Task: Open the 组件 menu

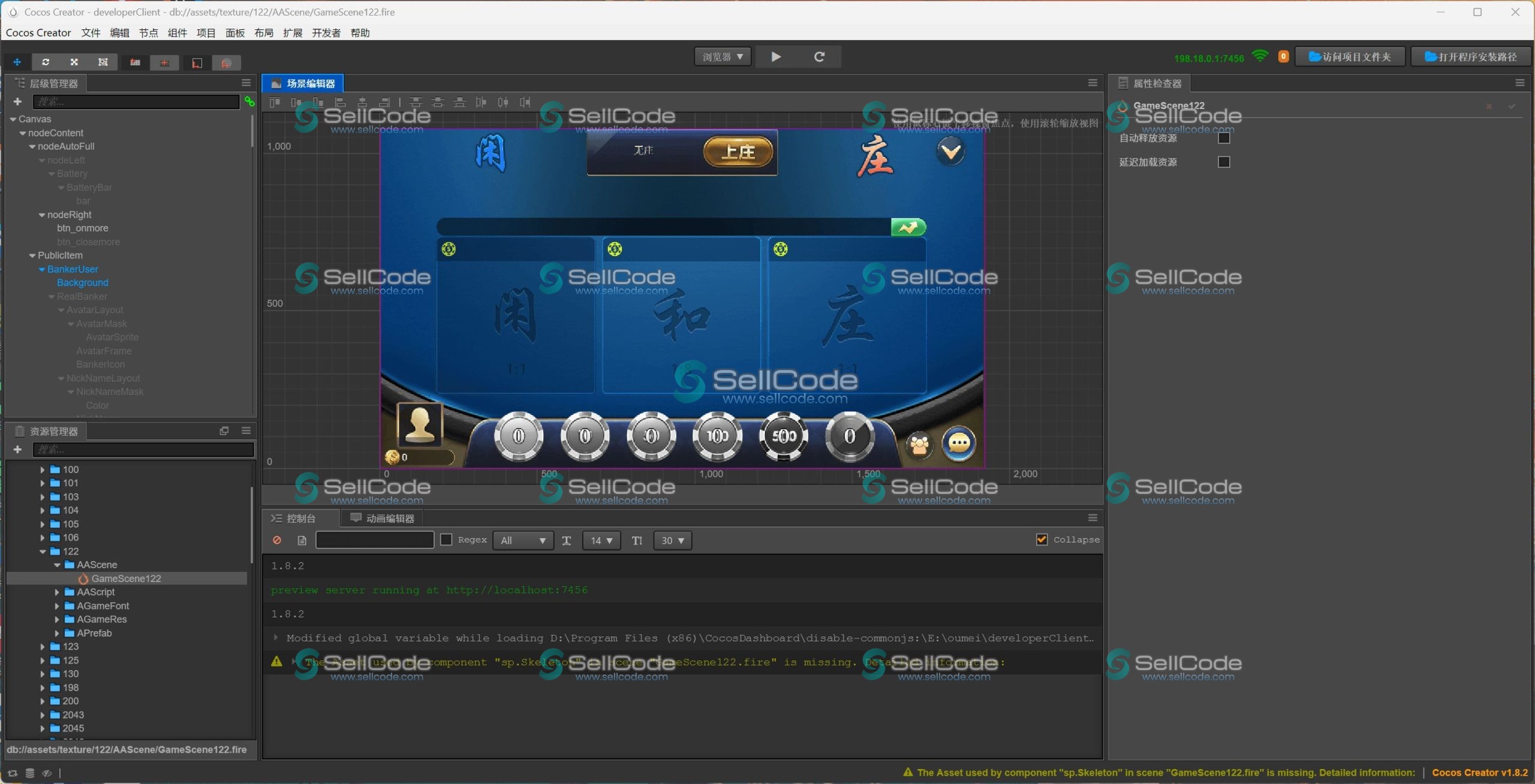Action: (x=177, y=33)
